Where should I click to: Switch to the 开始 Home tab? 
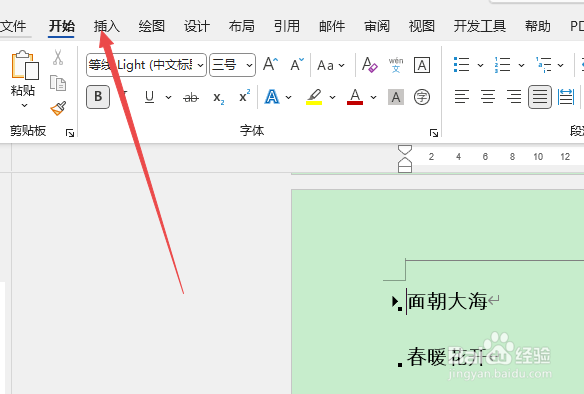[61, 26]
